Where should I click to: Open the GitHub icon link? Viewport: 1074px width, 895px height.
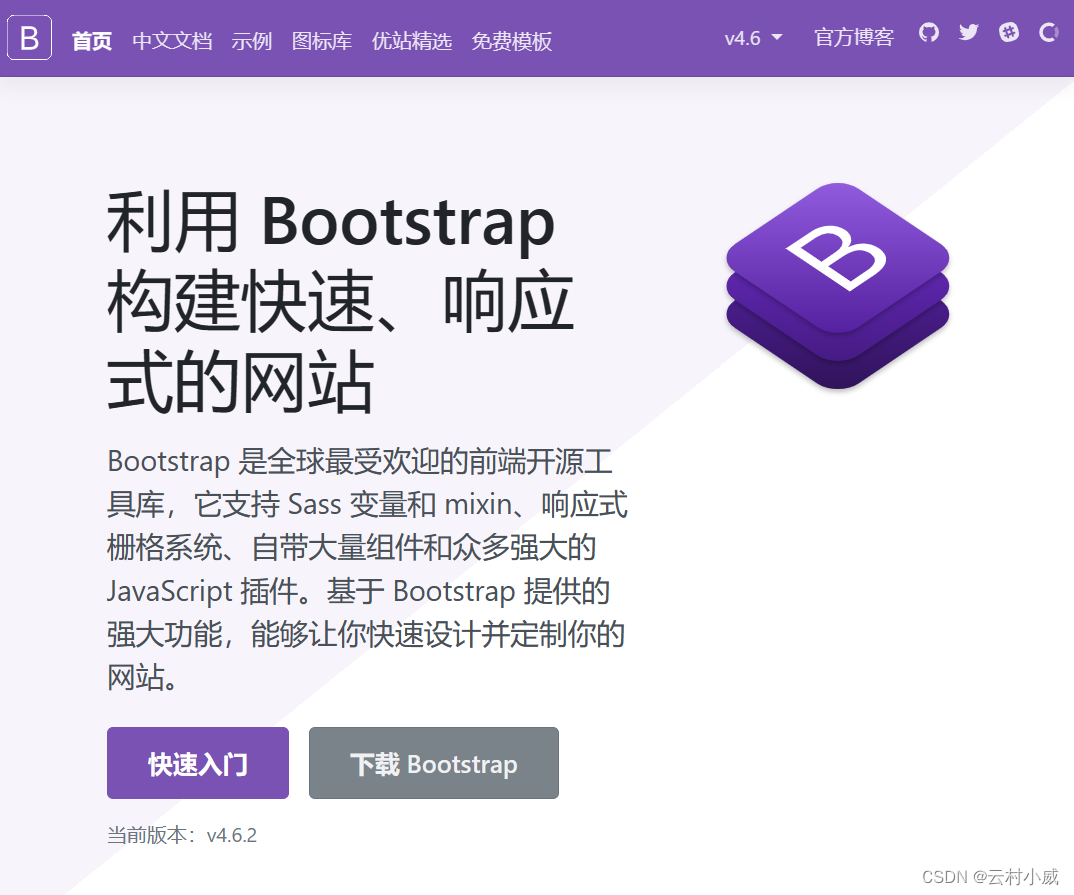(x=928, y=32)
